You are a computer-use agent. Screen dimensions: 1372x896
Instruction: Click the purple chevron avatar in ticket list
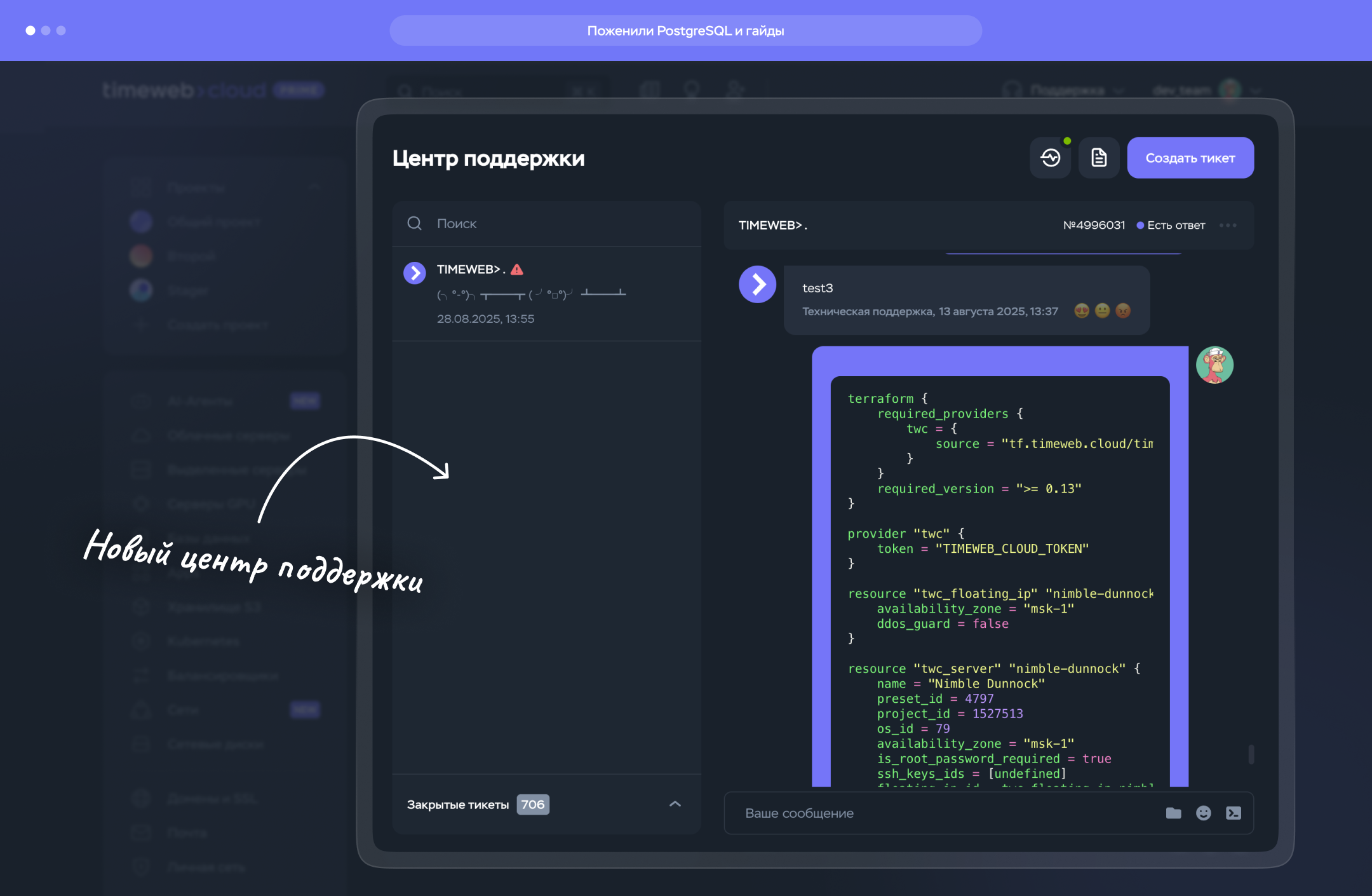[x=415, y=273]
